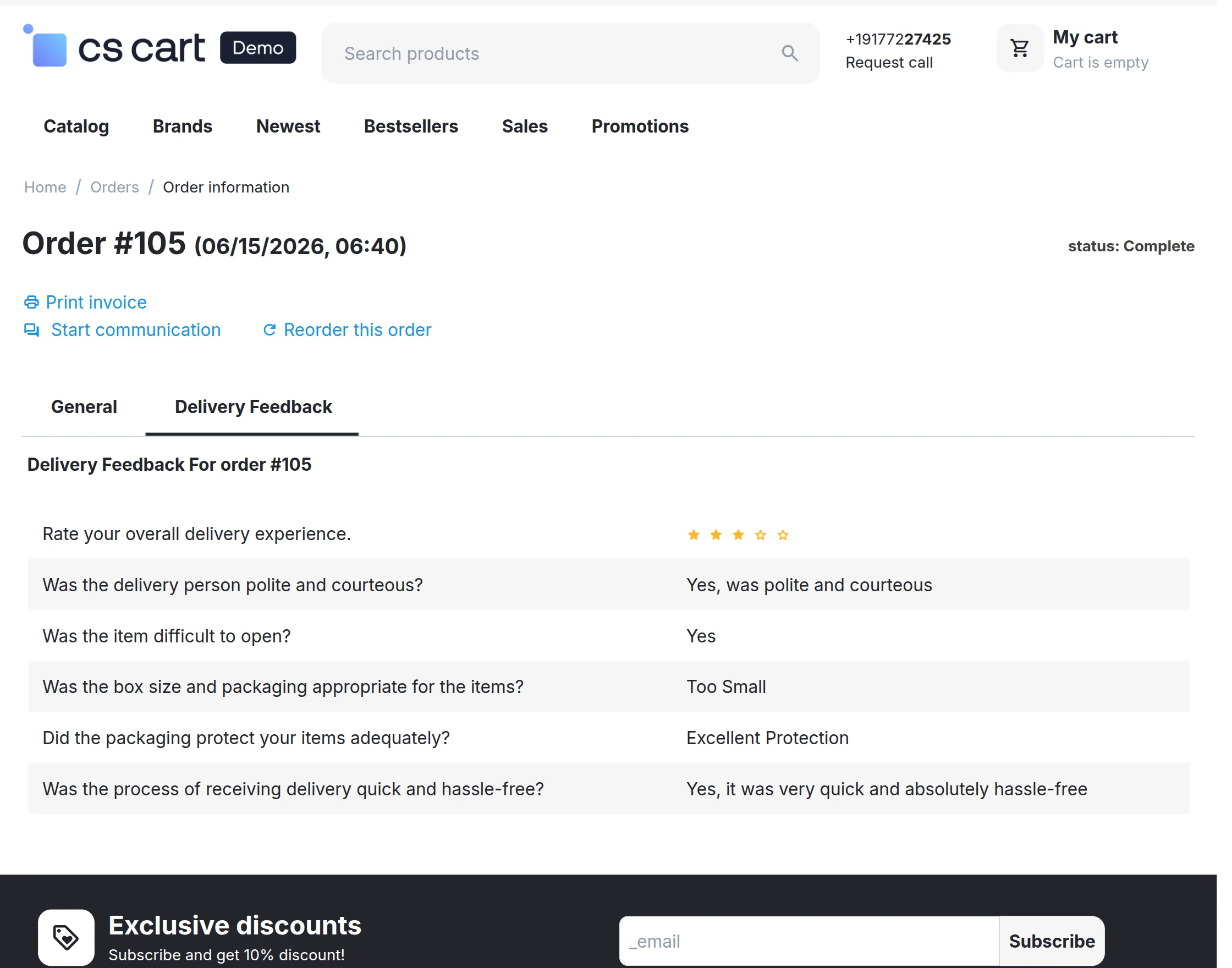The width and height of the screenshot is (1232, 968).
Task: Click the chat icon beside Start communication
Action: (x=32, y=330)
